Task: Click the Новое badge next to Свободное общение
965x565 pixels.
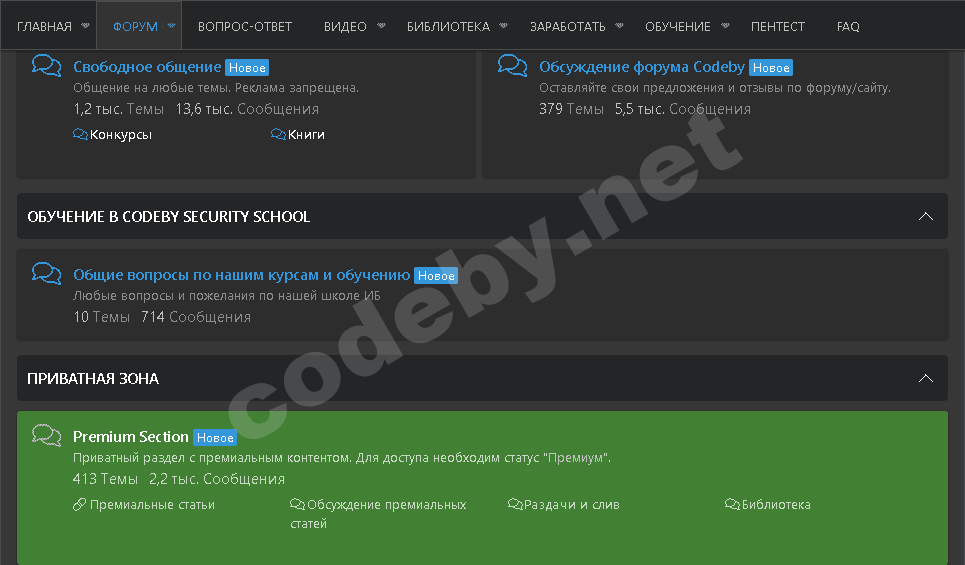Action: pyautogui.click(x=247, y=68)
